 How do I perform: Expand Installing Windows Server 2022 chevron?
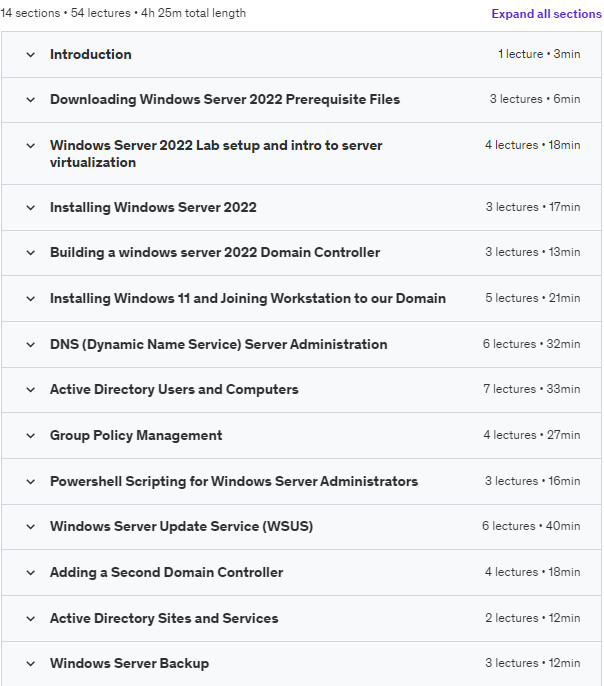pyautogui.click(x=31, y=207)
